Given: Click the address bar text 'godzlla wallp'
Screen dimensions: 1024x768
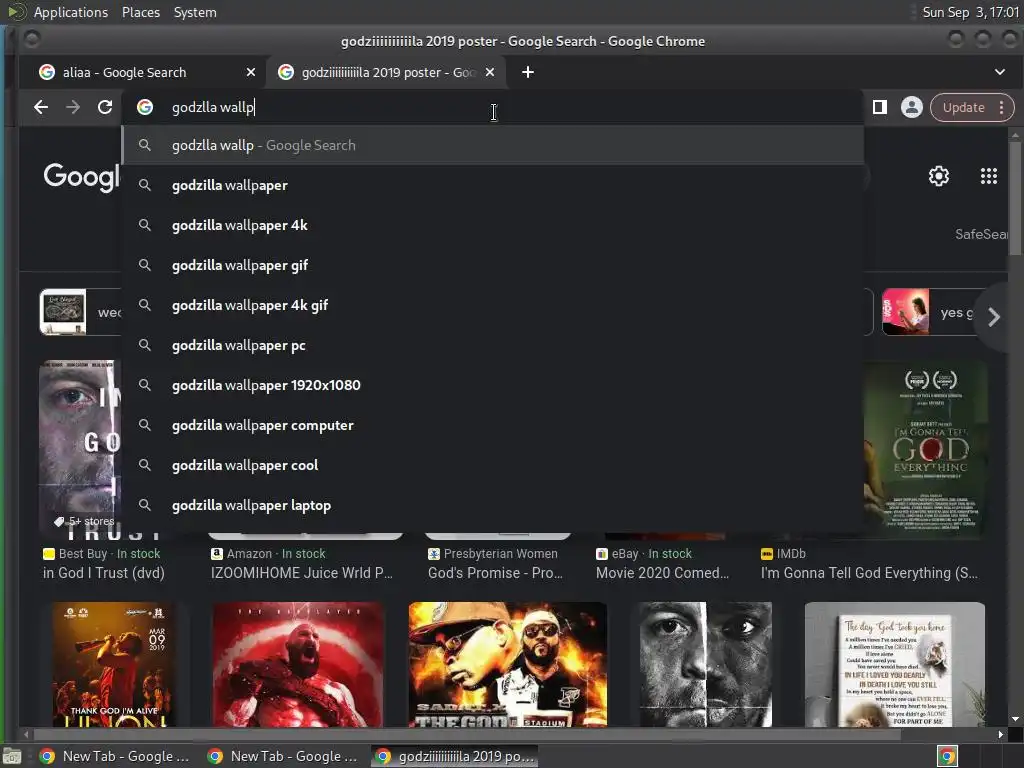Looking at the screenshot, I should pyautogui.click(x=213, y=107).
